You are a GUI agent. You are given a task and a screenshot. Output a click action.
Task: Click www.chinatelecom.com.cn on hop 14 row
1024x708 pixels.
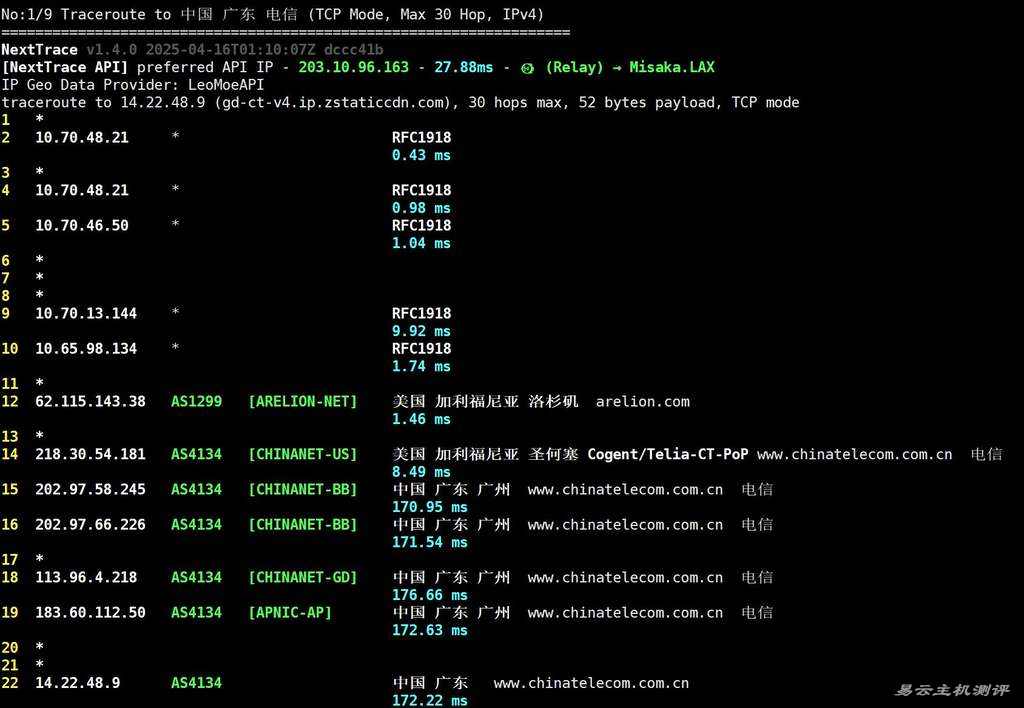855,455
